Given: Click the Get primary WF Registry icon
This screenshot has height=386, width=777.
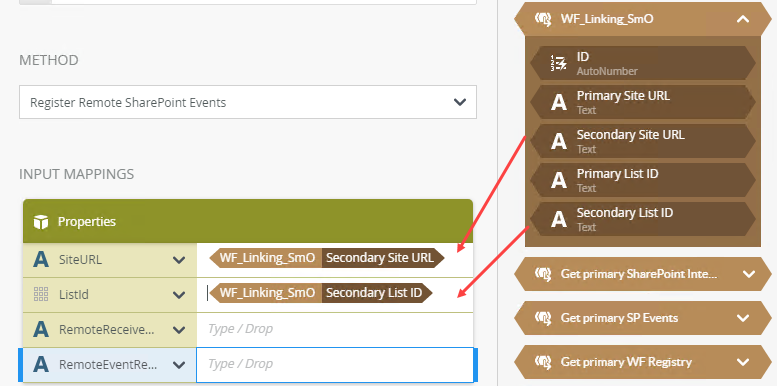Looking at the screenshot, I should [543, 362].
